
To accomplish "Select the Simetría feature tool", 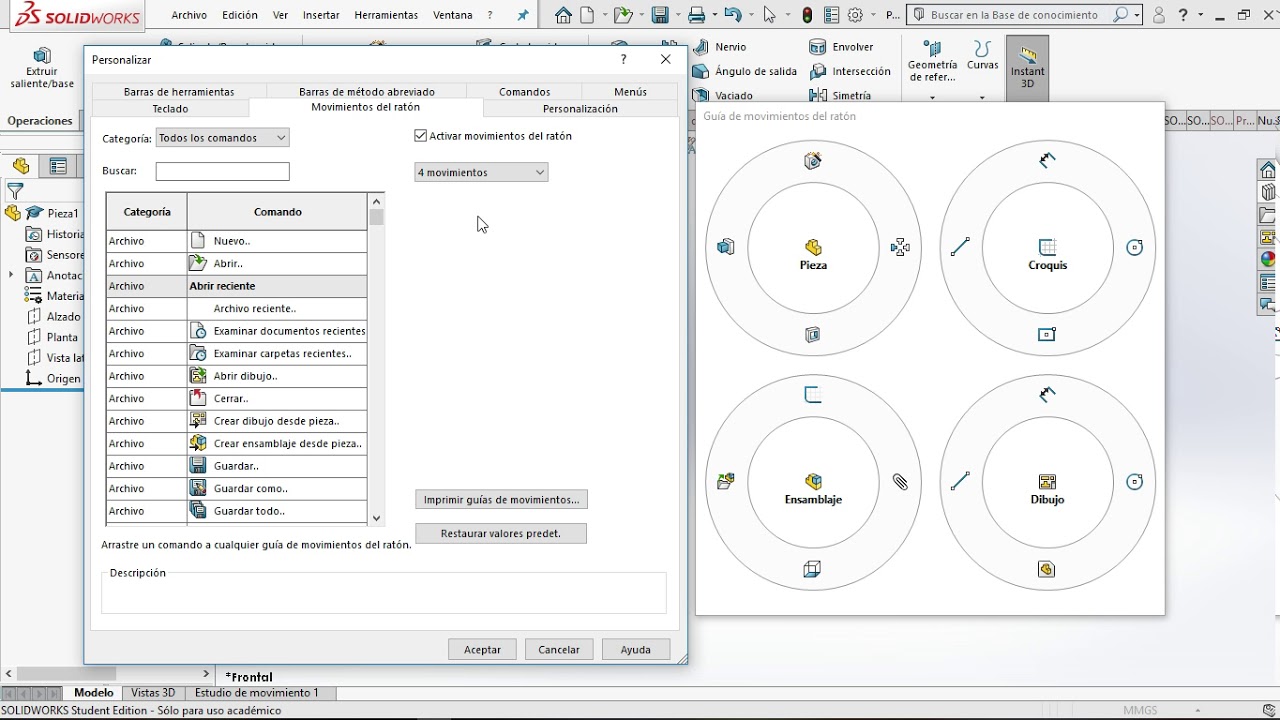I will (x=840, y=95).
